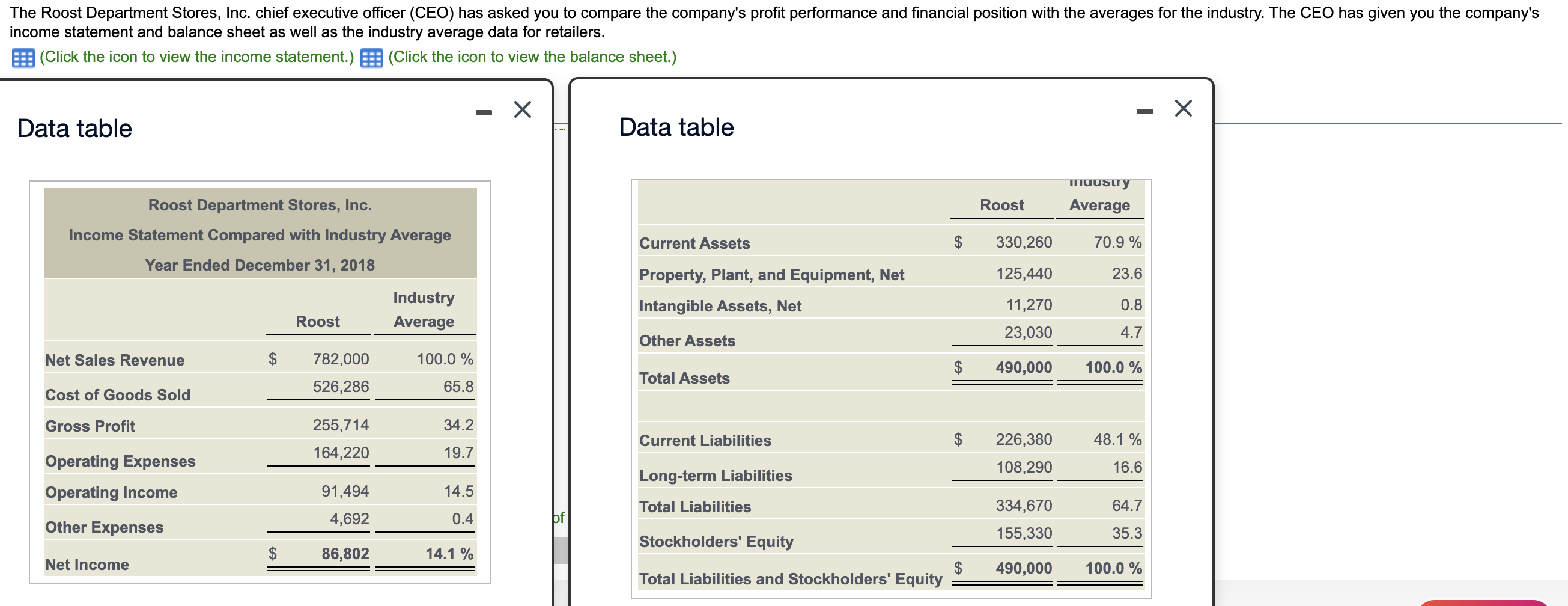1568x606 pixels.
Task: Select the Current Liabilities value 226,380
Action: (1023, 439)
